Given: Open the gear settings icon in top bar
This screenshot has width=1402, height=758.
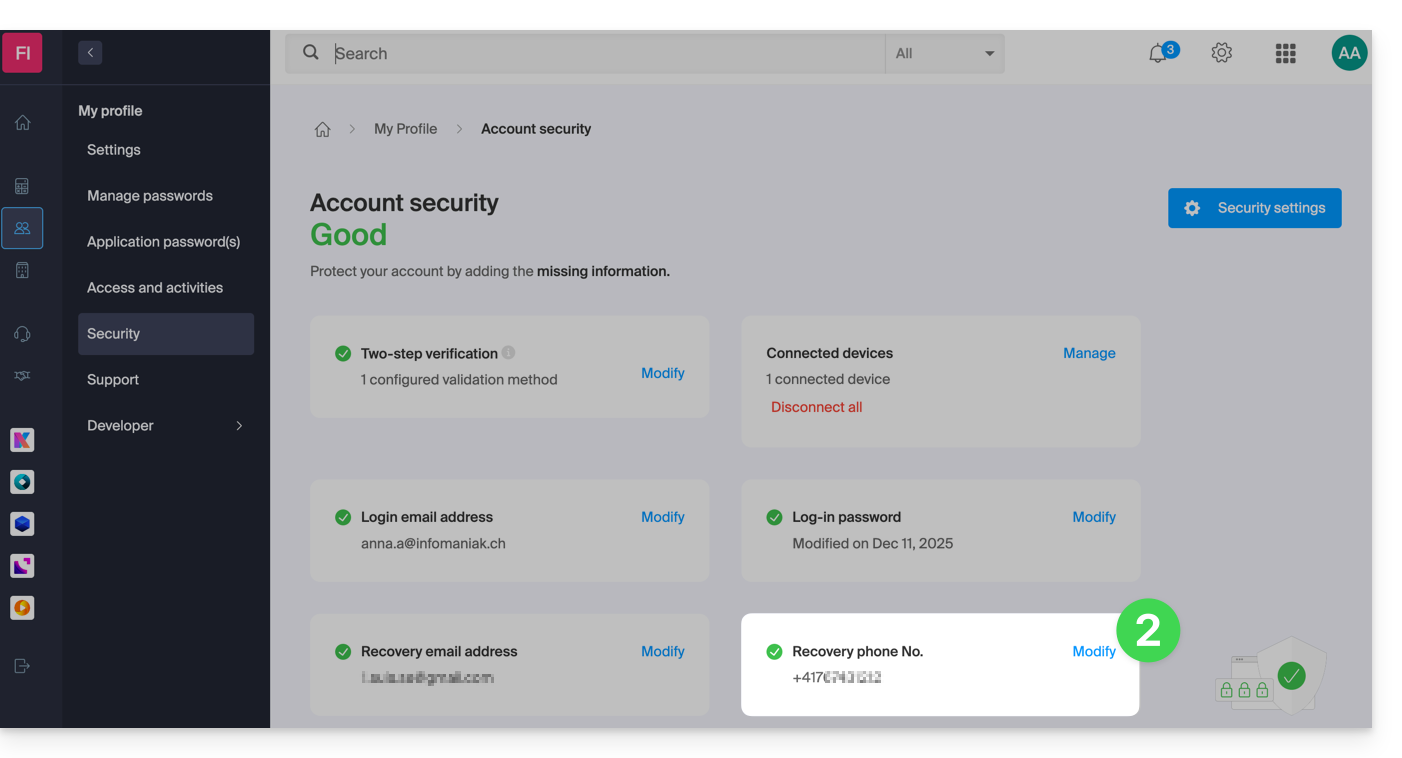Looking at the screenshot, I should [x=1221, y=53].
